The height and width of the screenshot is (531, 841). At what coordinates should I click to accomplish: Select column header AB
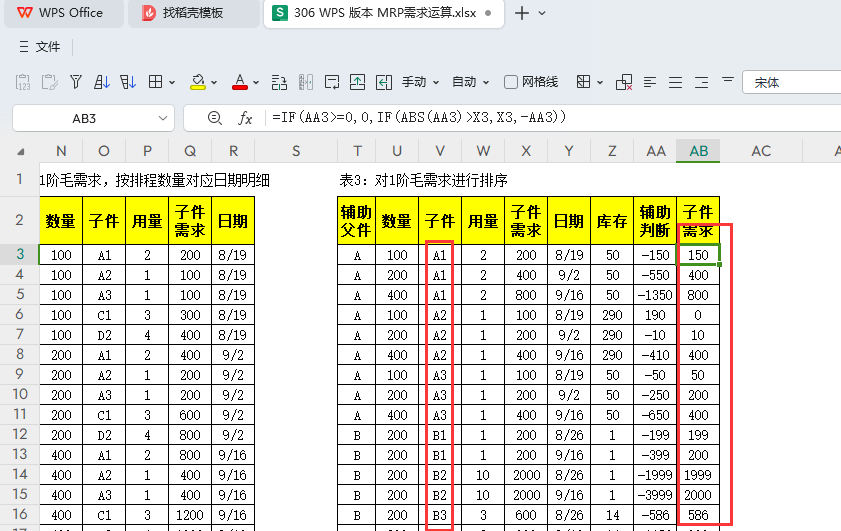click(x=698, y=151)
